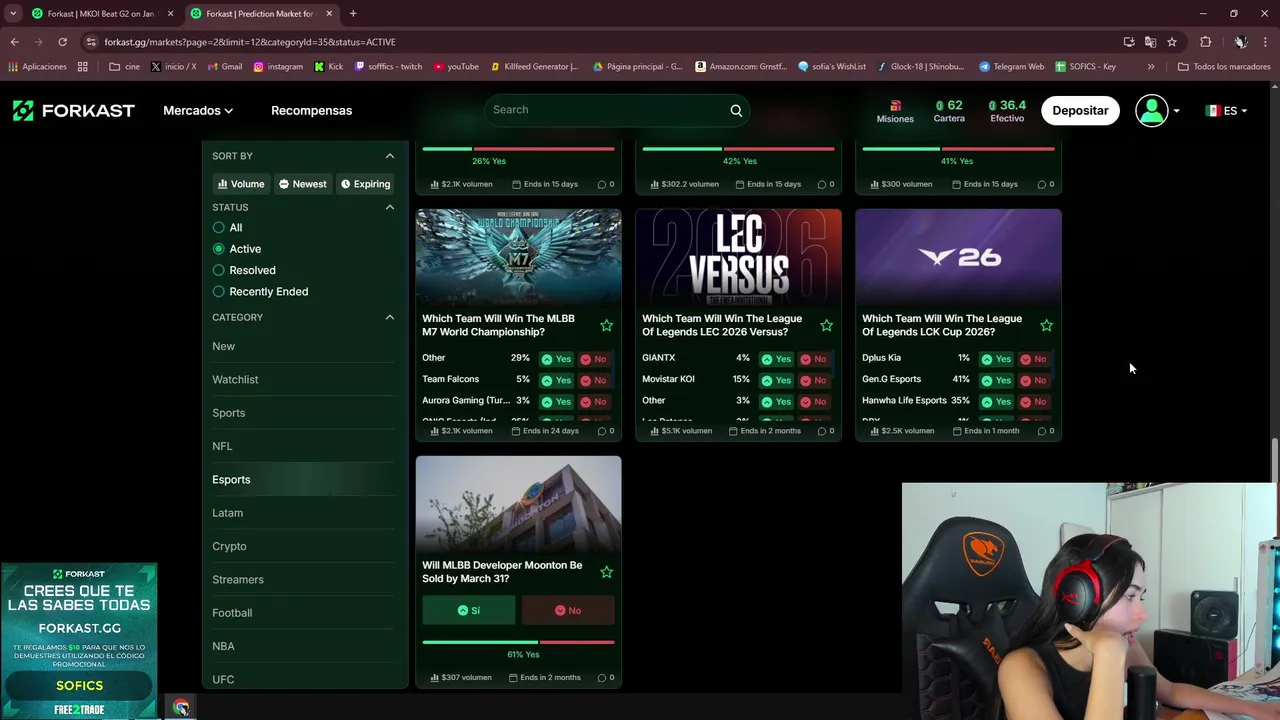Open the Instagram bookmark
The height and width of the screenshot is (720, 1280).
(x=278, y=67)
